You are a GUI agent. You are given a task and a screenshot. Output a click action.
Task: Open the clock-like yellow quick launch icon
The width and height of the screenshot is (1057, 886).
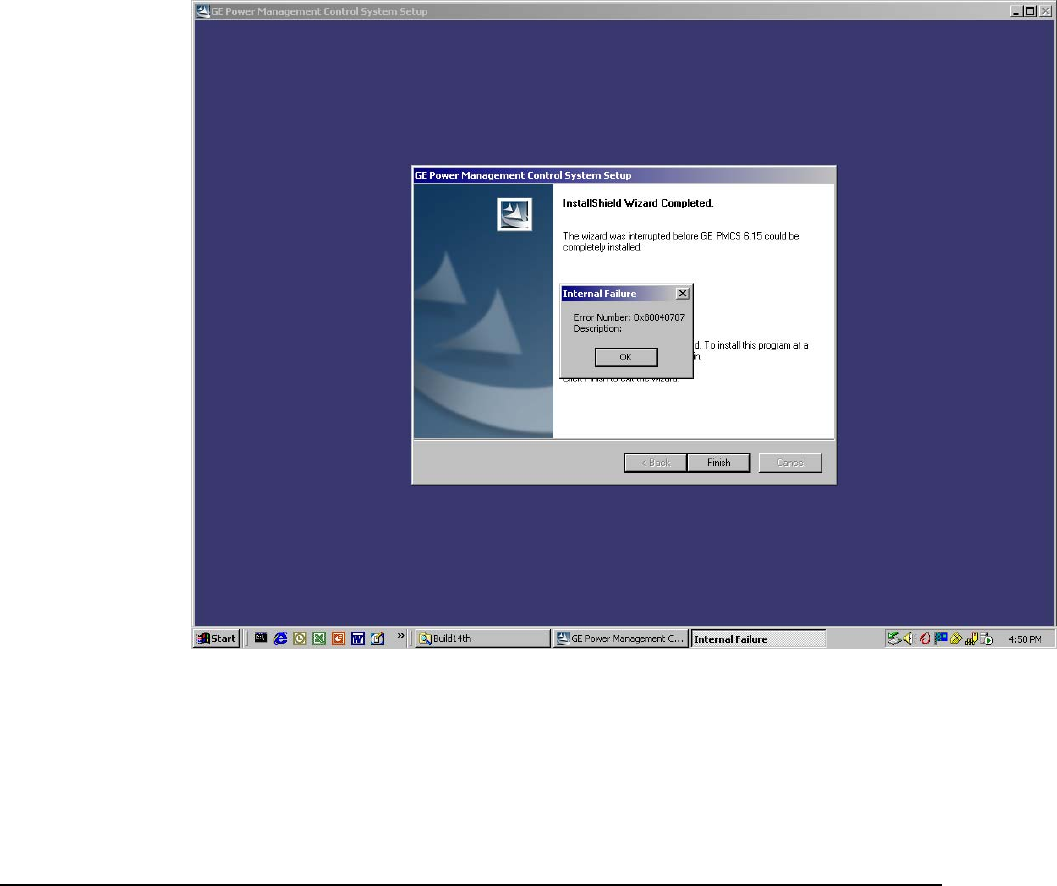[300, 639]
